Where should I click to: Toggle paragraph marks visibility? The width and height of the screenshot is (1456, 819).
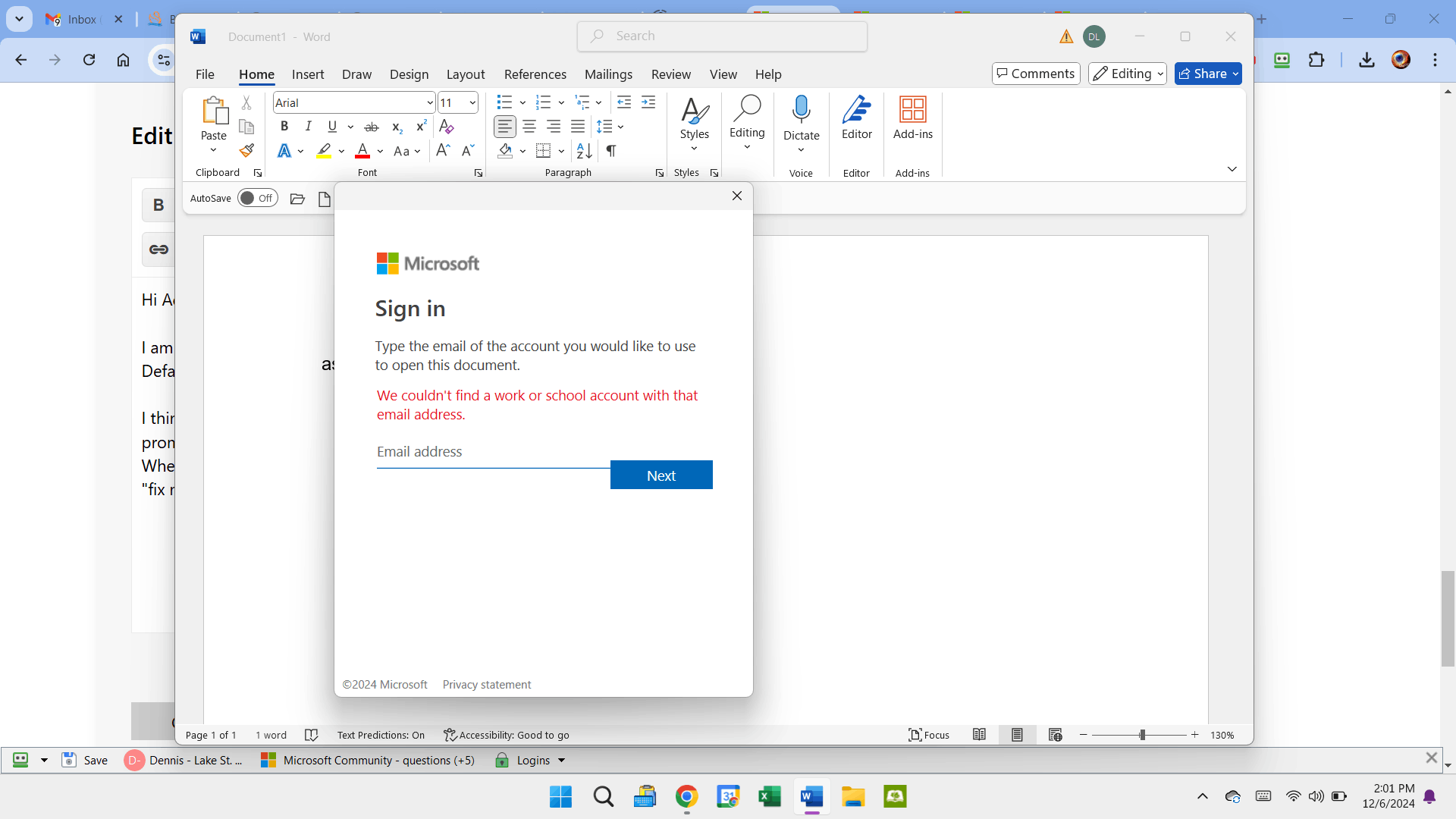tap(611, 151)
